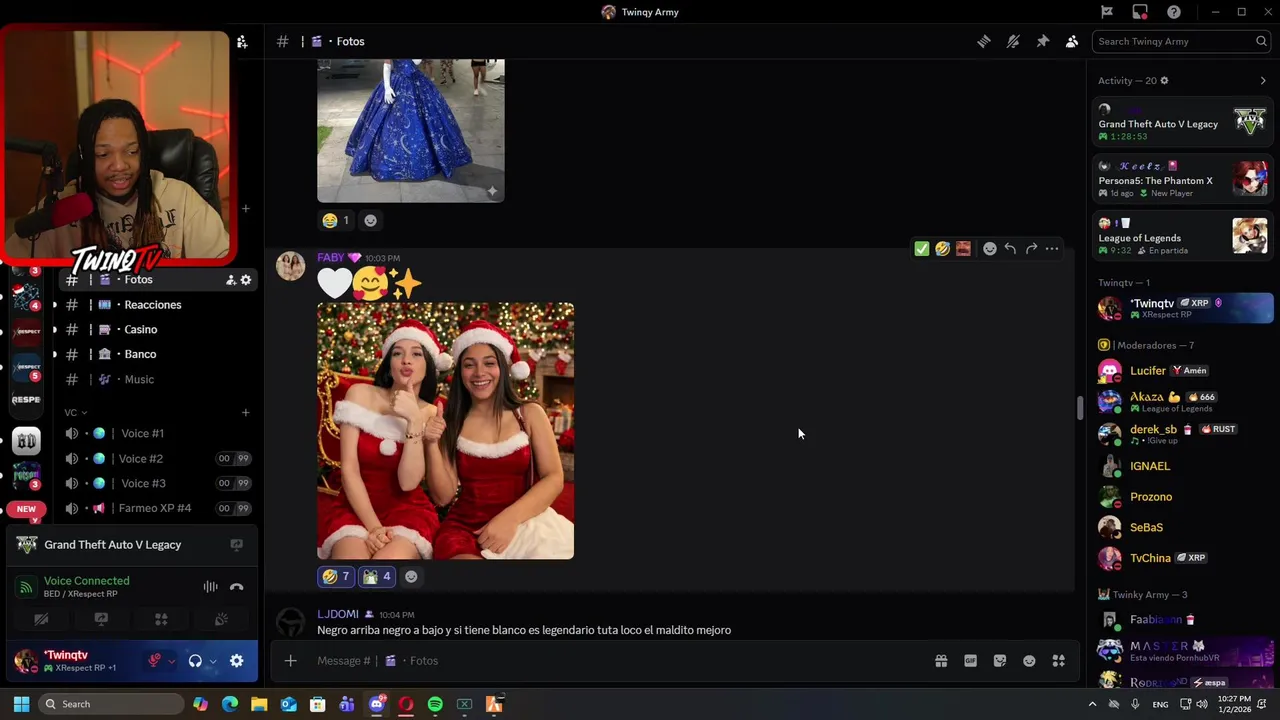Join Voice #3 channel

[156, 483]
